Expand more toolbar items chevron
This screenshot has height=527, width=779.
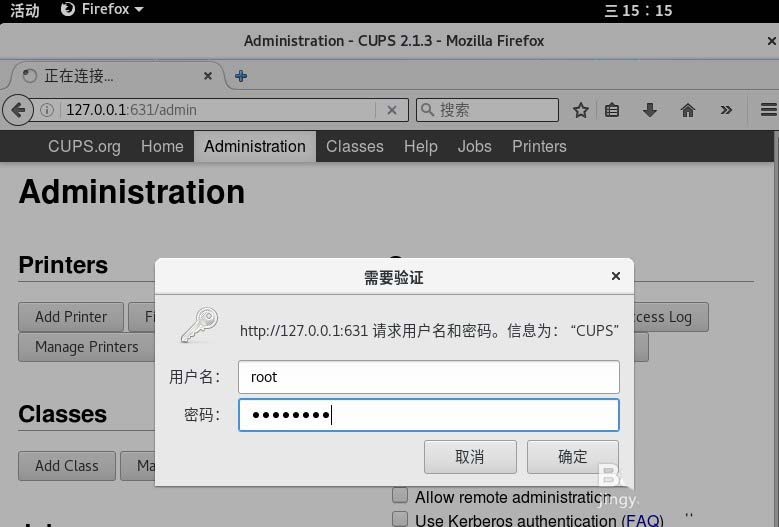(x=726, y=110)
